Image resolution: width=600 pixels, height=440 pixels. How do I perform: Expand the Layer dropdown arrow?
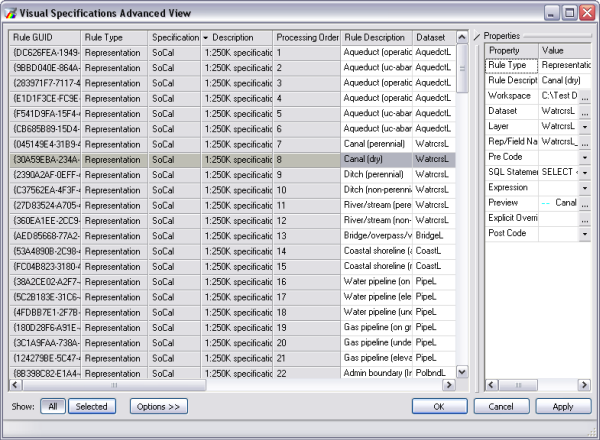pos(585,127)
